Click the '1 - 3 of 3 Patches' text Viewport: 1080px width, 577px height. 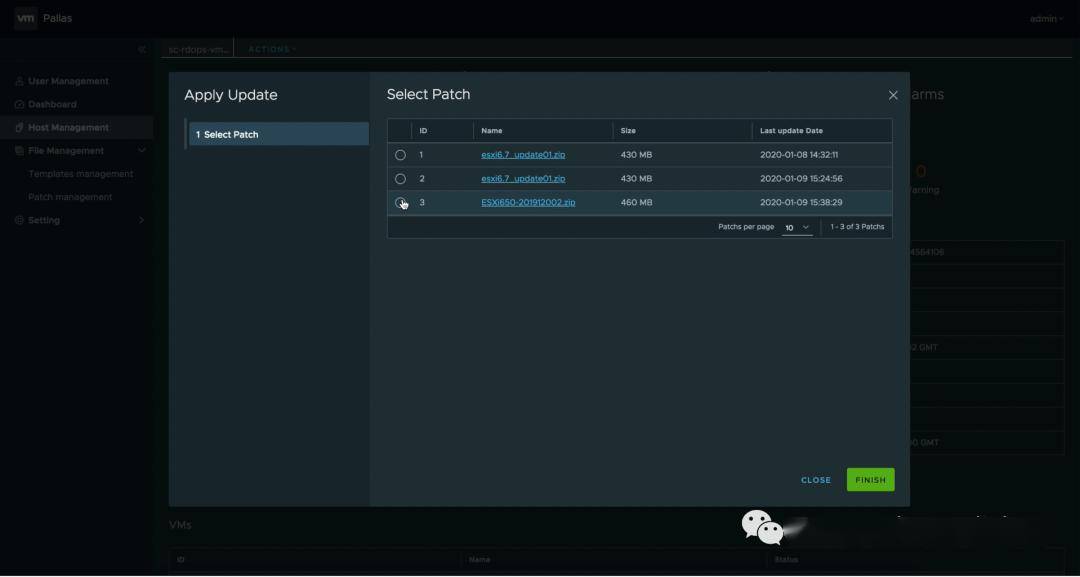click(x=857, y=227)
